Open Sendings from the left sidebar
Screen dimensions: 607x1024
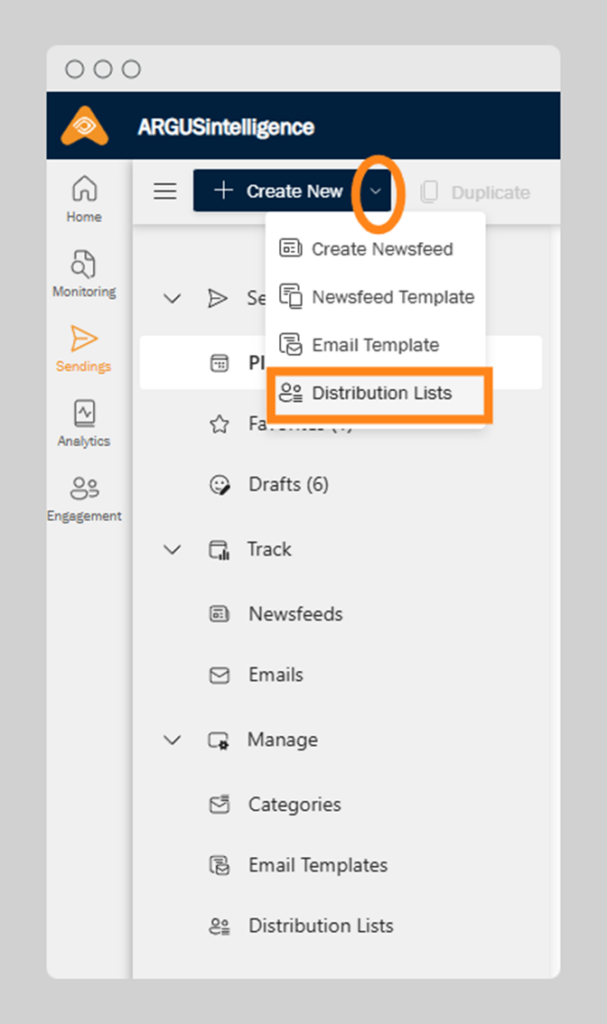pos(84,348)
